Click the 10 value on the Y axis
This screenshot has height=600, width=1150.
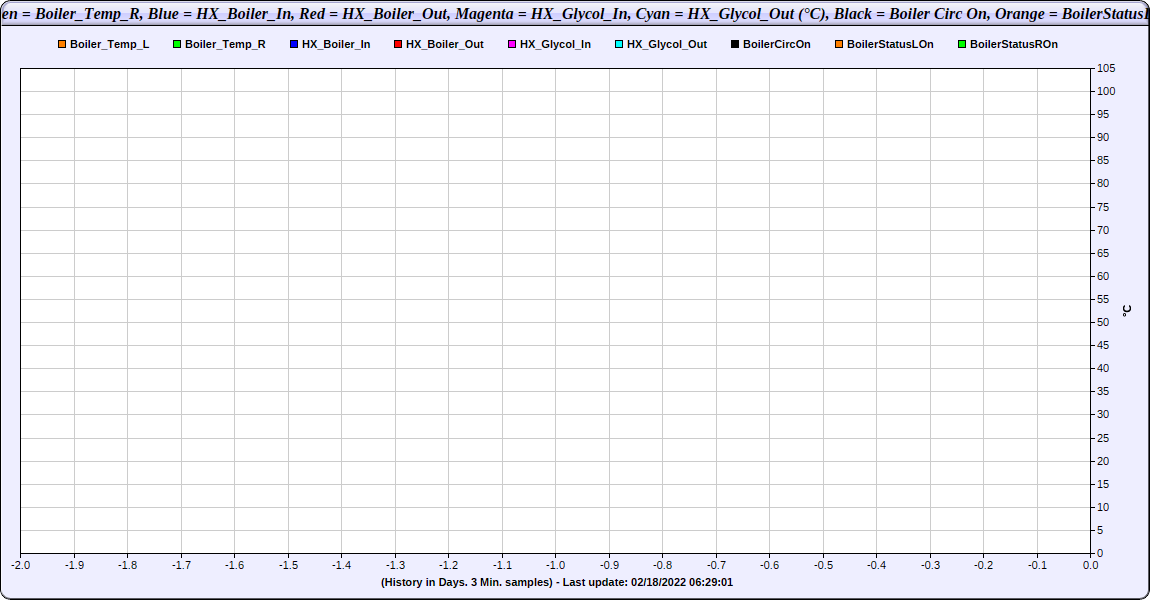pyautogui.click(x=1103, y=507)
